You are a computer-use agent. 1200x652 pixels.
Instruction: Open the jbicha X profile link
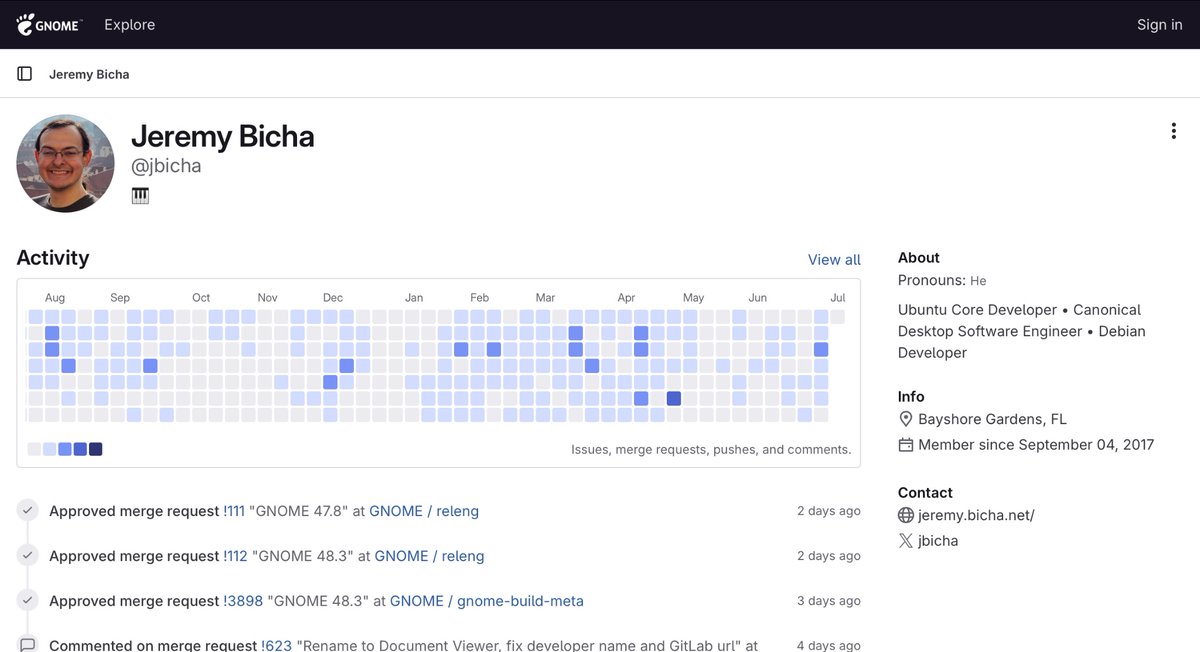pos(938,541)
